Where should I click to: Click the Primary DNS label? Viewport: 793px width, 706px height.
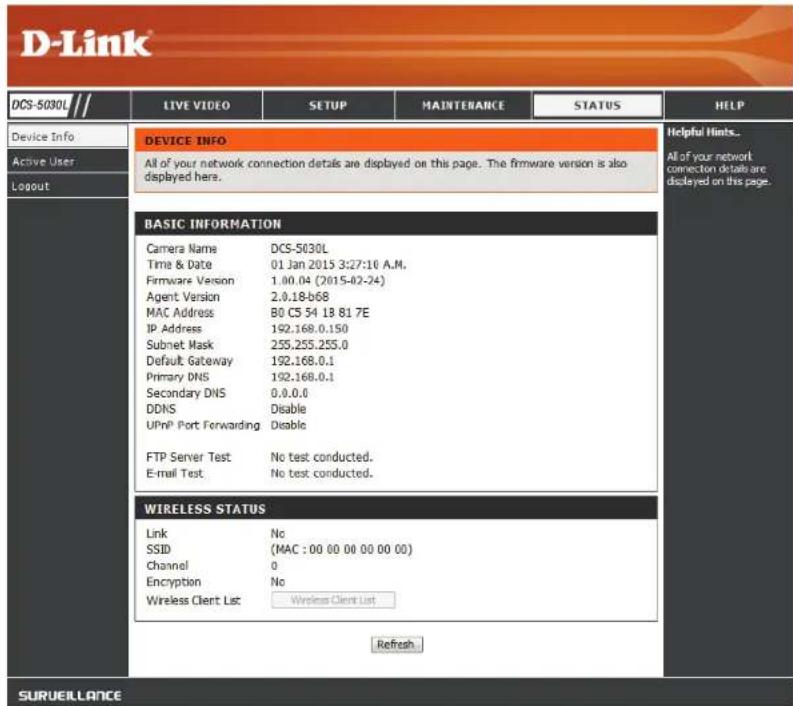pyautogui.click(x=178, y=377)
